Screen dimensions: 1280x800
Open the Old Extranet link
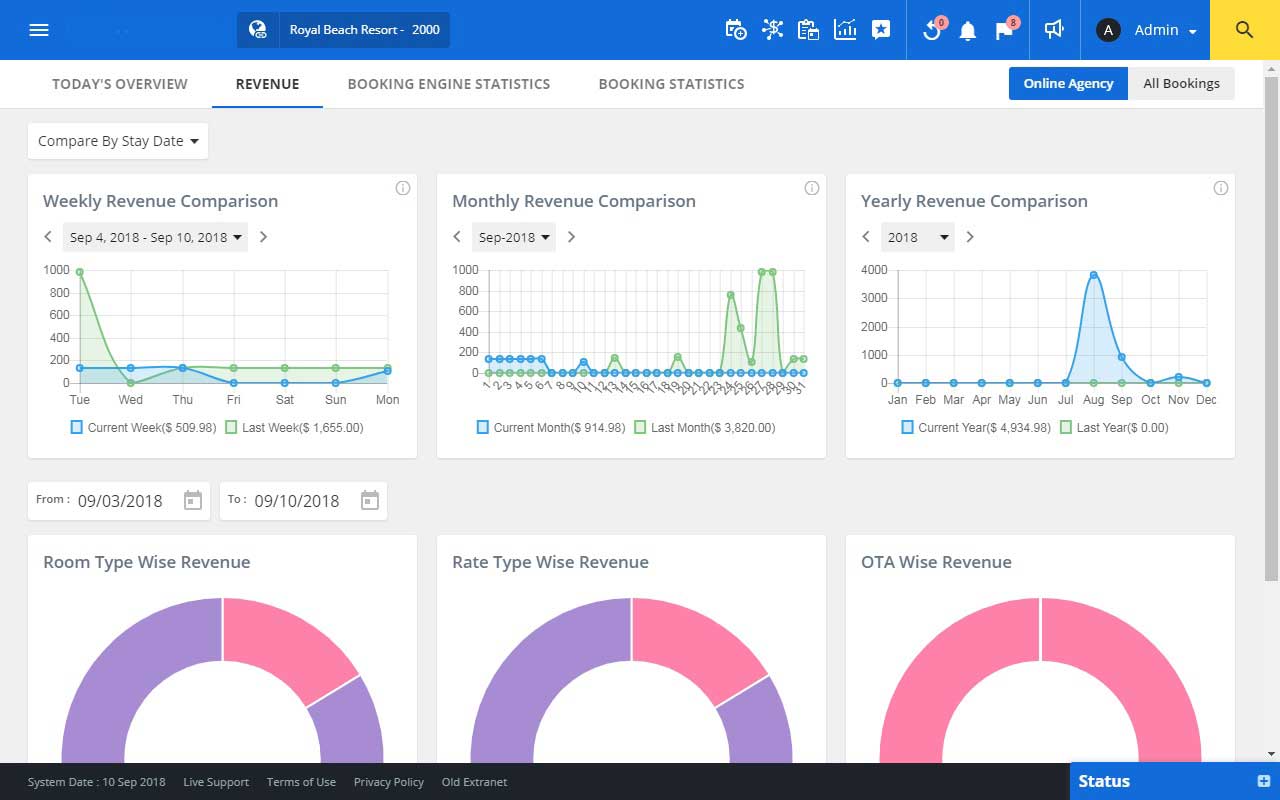pyautogui.click(x=474, y=782)
